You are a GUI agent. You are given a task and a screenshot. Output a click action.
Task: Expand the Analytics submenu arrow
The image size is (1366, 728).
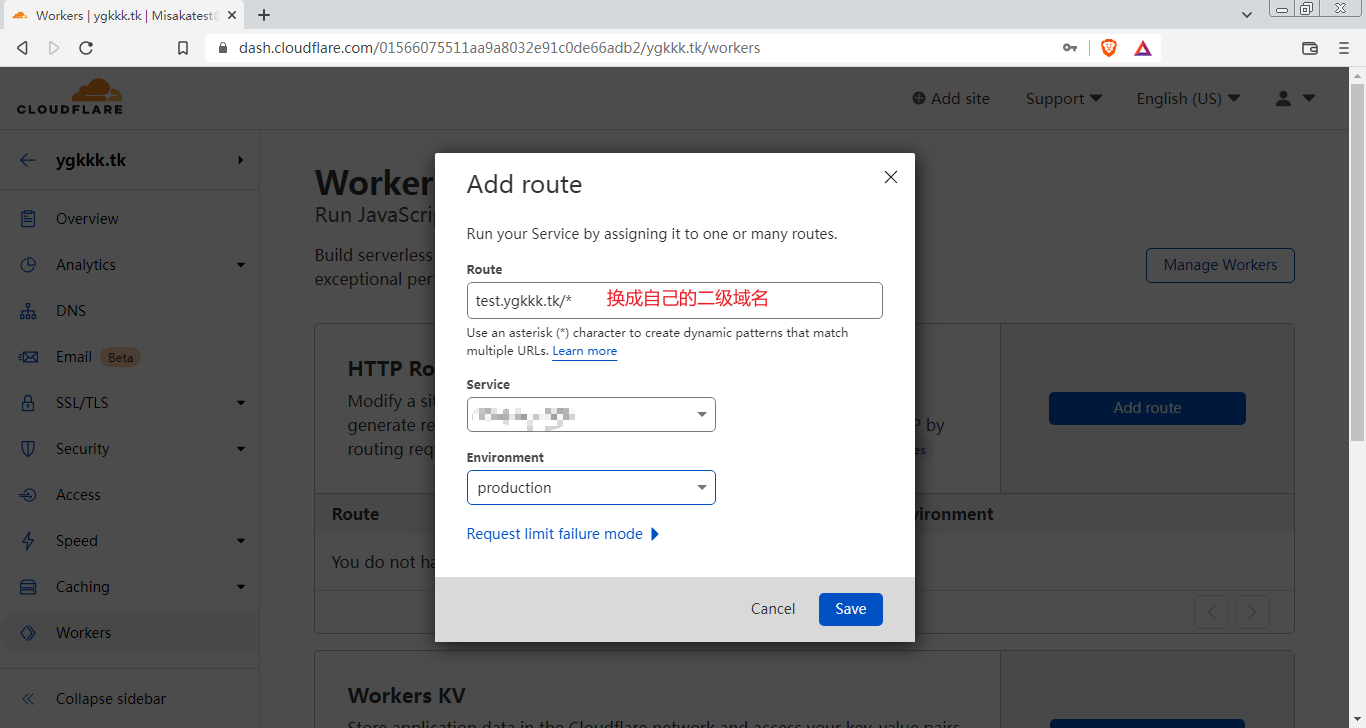241,265
